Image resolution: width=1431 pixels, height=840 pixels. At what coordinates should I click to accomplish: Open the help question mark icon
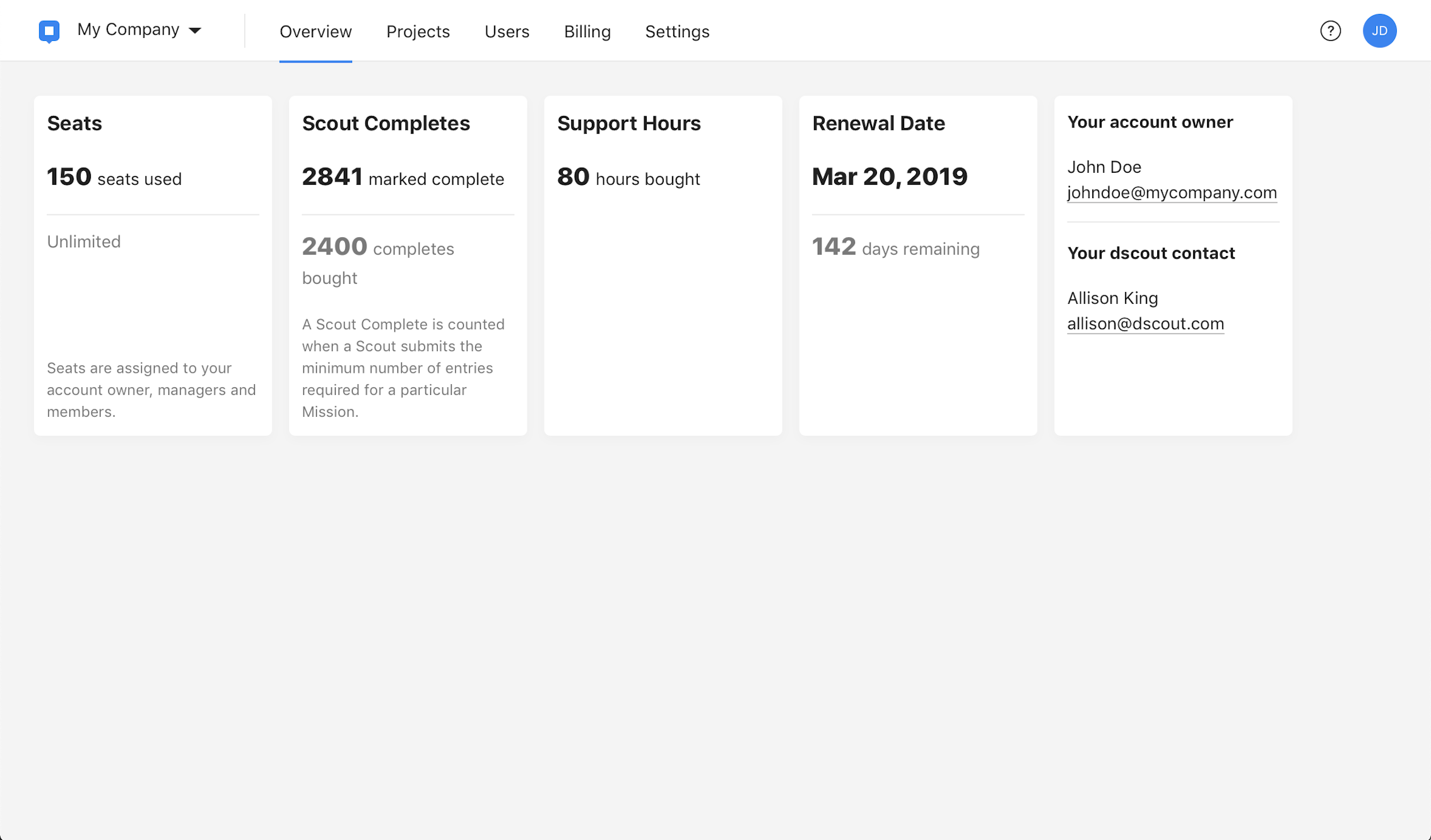pos(1330,31)
